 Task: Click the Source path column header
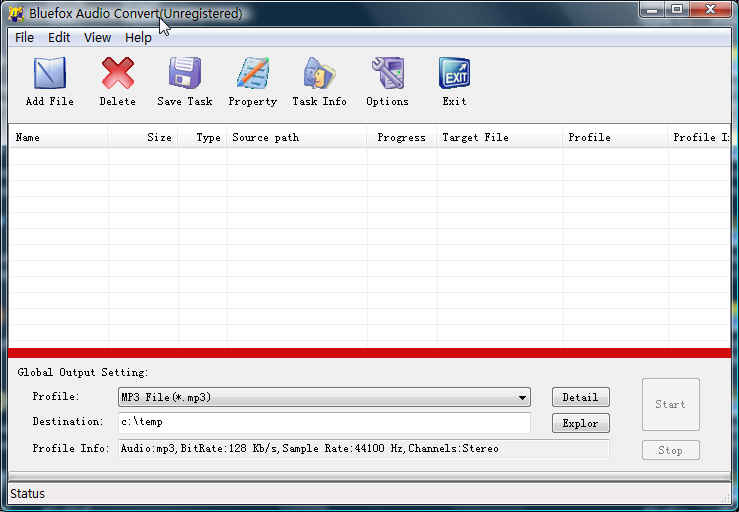click(297, 138)
